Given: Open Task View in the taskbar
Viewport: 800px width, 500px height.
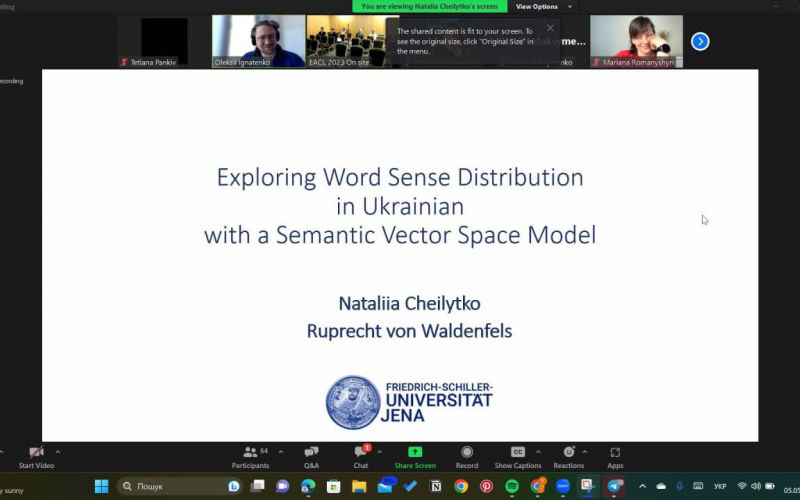Looking at the screenshot, I should 258,486.
